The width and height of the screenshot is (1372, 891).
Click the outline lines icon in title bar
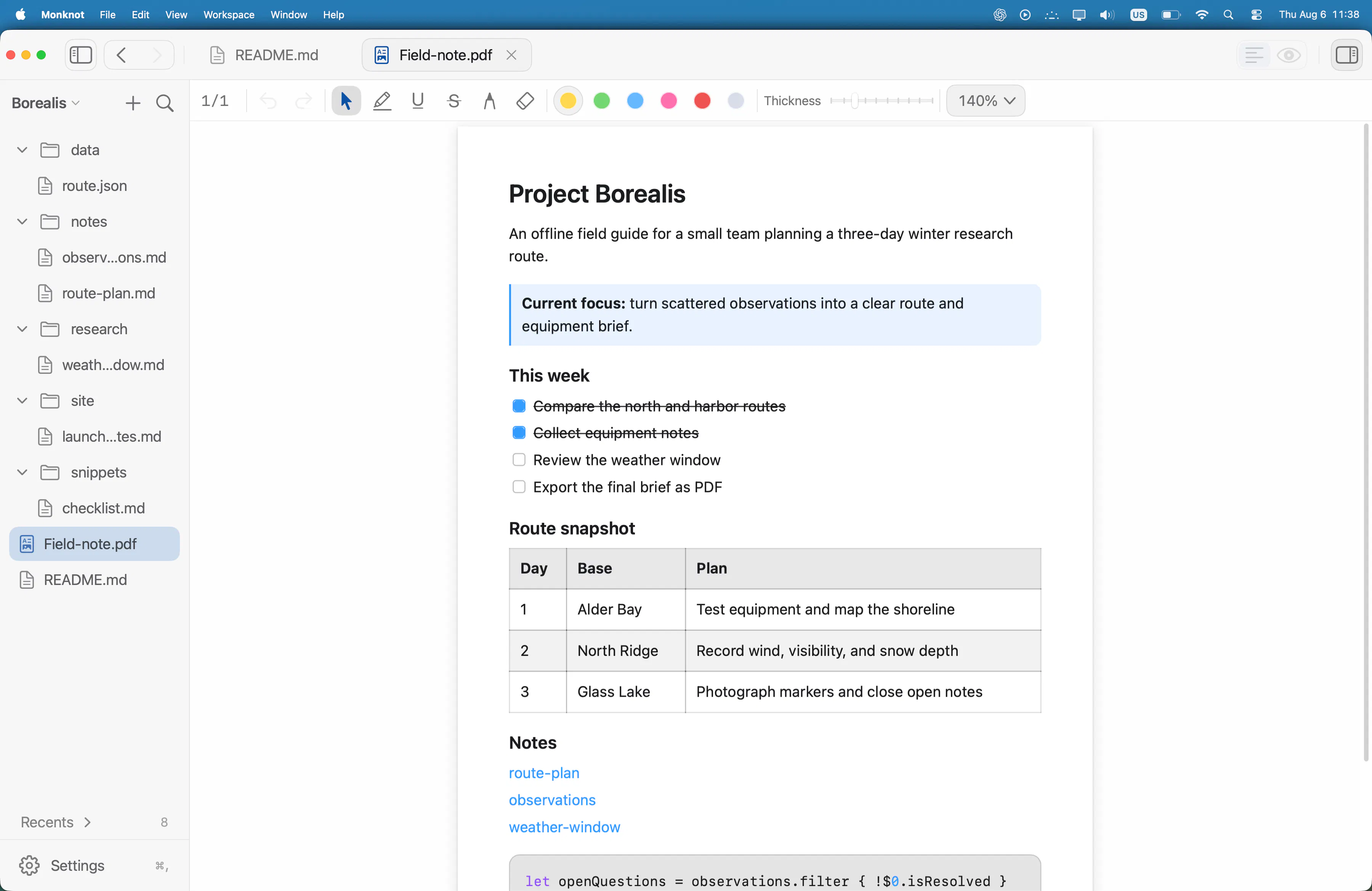1254,55
